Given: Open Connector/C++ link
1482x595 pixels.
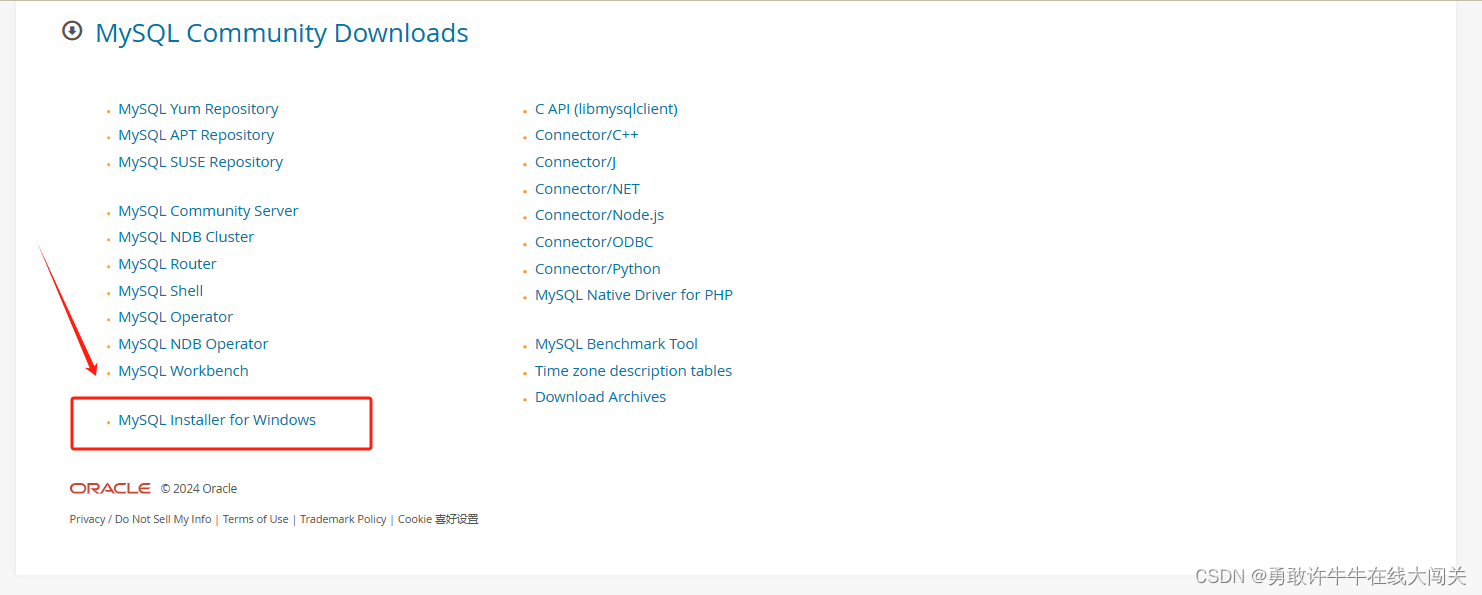Looking at the screenshot, I should (586, 135).
